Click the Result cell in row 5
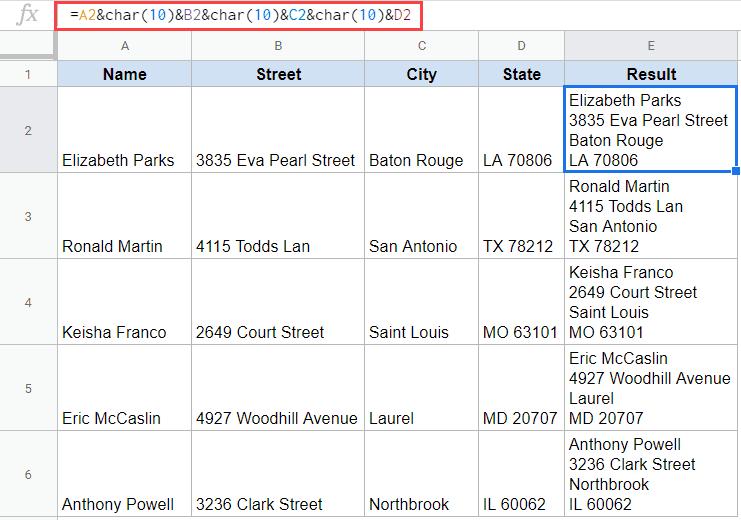Image resolution: width=741 pixels, height=520 pixels. (651, 388)
